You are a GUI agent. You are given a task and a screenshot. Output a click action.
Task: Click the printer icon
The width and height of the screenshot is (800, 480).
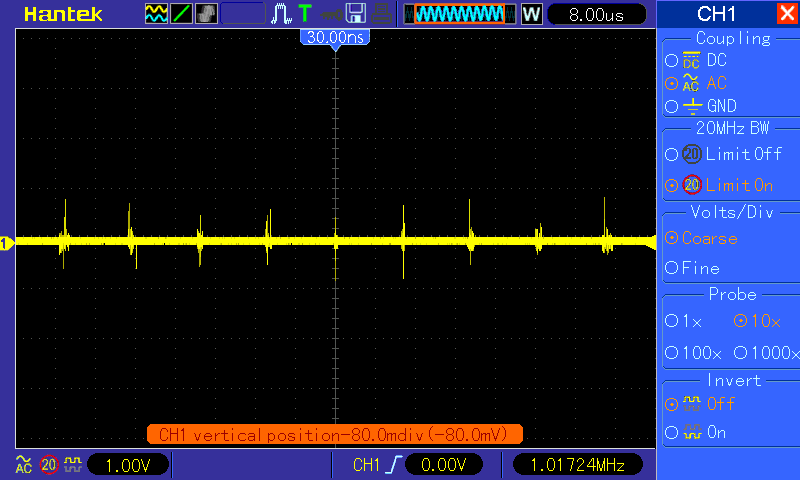[381, 14]
